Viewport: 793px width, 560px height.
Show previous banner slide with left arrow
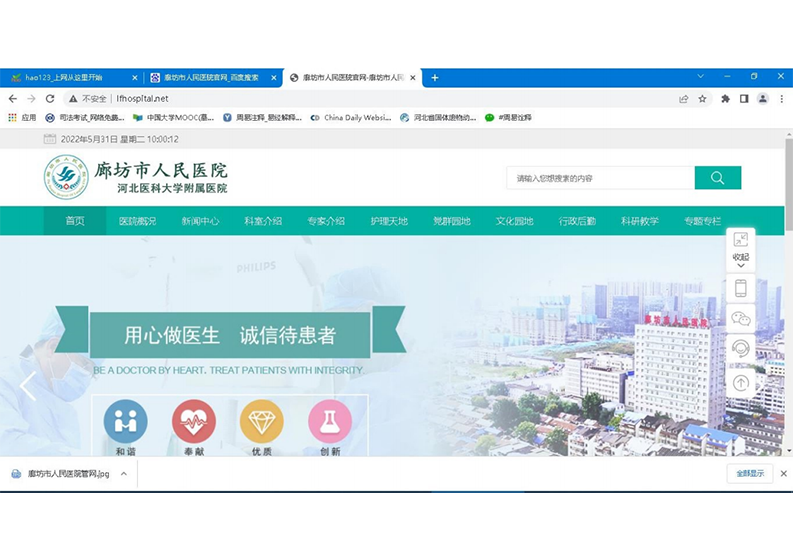click(x=27, y=386)
